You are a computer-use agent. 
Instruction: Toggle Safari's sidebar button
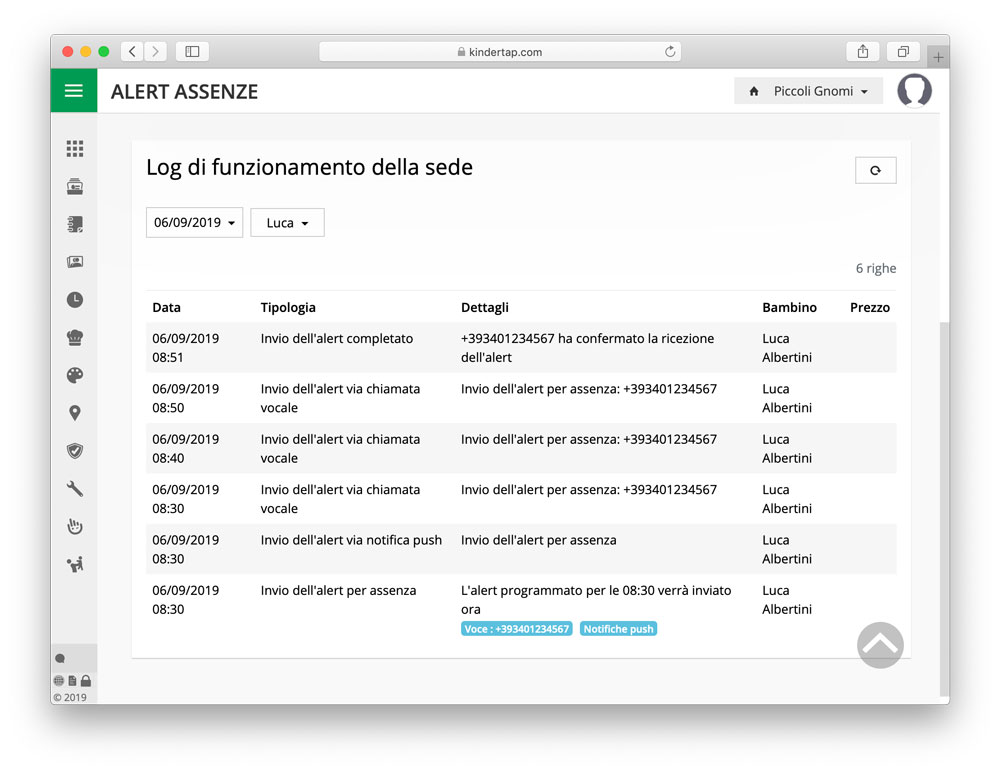point(192,52)
